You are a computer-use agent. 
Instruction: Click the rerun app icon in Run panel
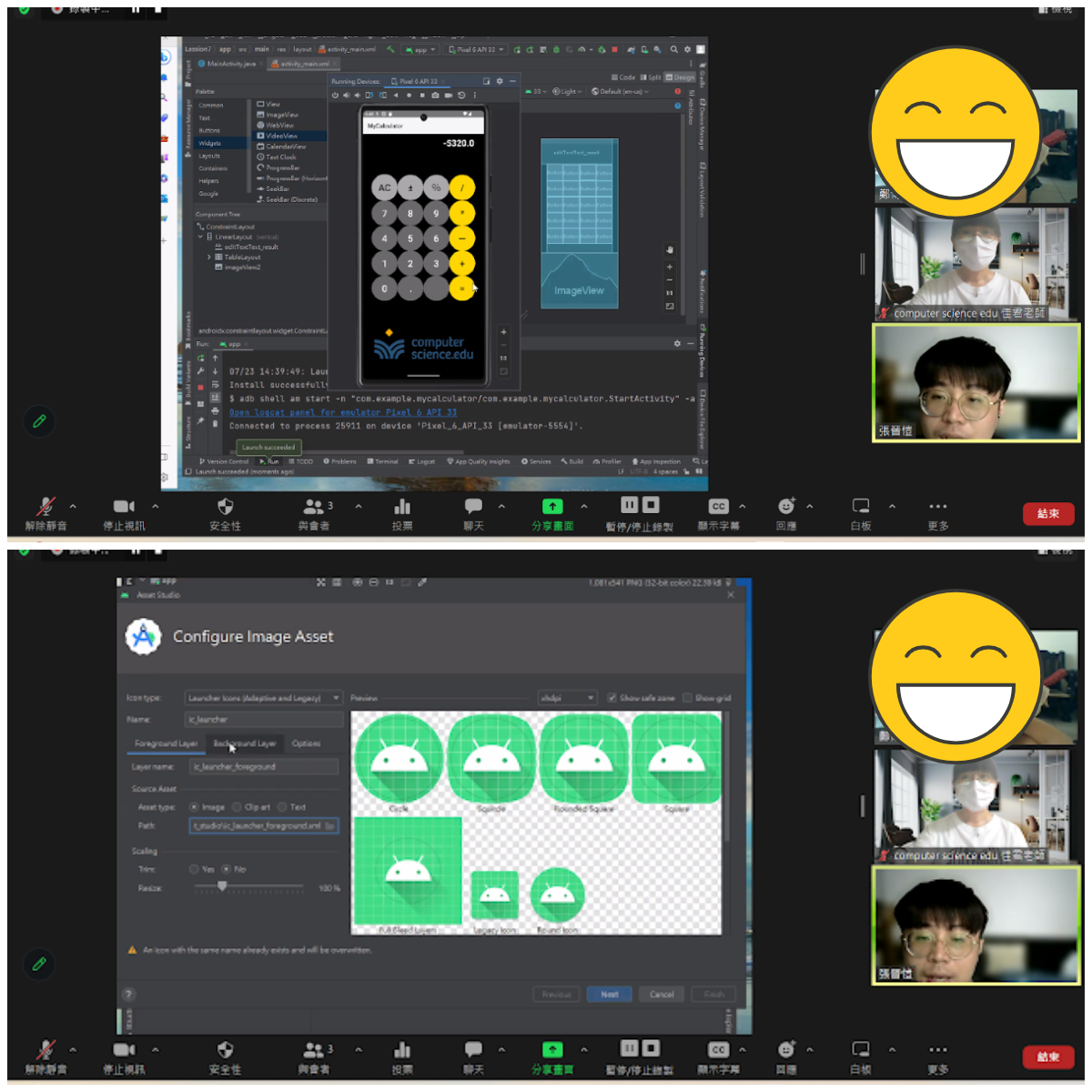[201, 358]
